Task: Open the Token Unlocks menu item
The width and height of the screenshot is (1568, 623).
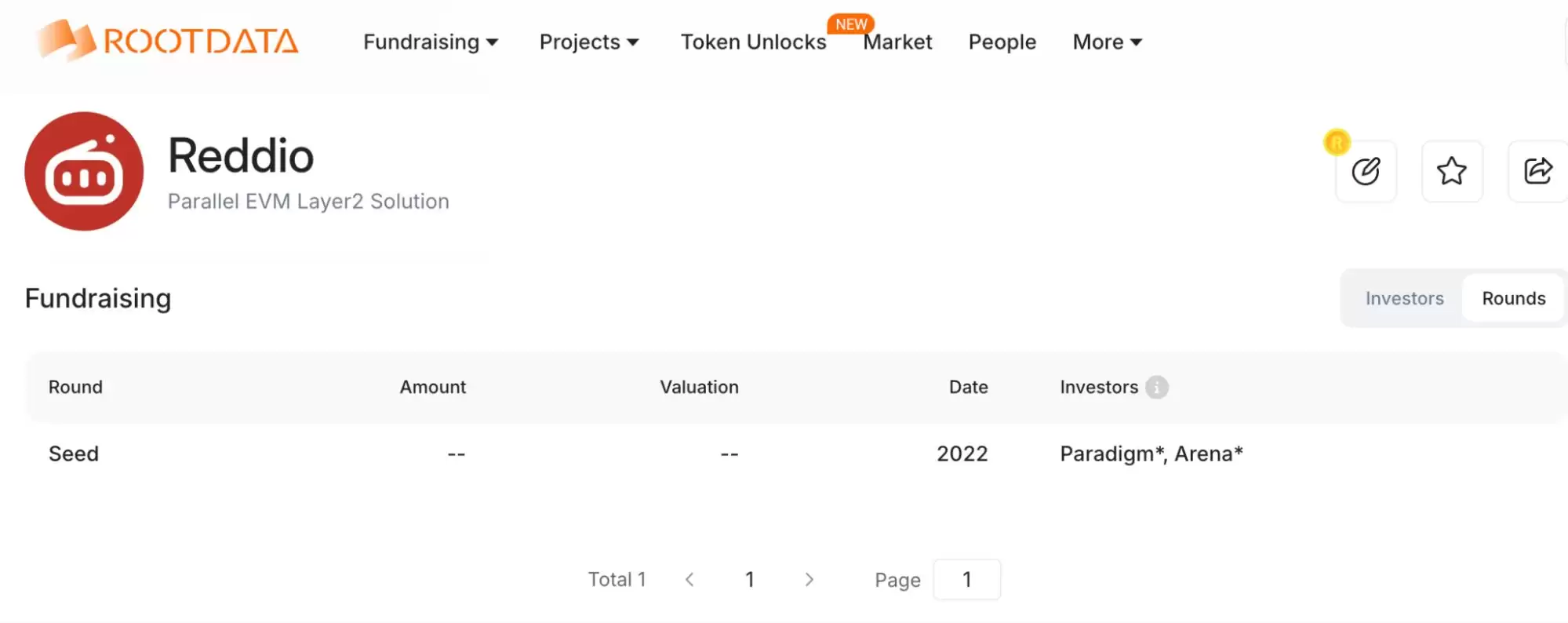Action: pyautogui.click(x=753, y=42)
